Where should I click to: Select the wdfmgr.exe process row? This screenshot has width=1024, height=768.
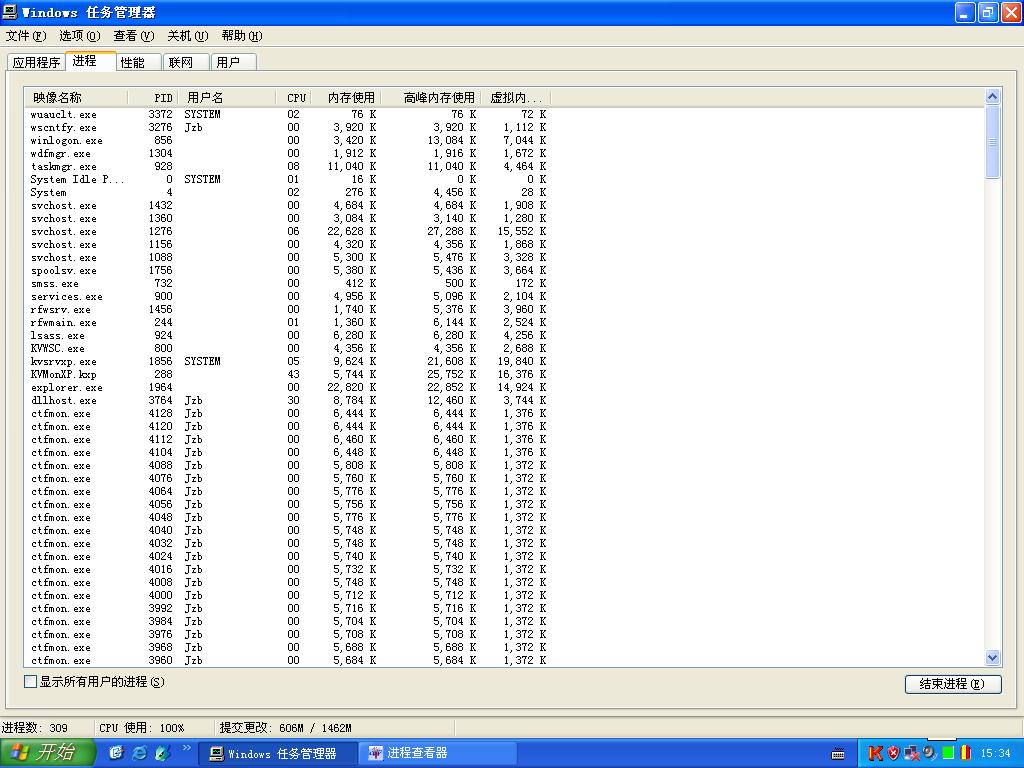[x=287, y=153]
